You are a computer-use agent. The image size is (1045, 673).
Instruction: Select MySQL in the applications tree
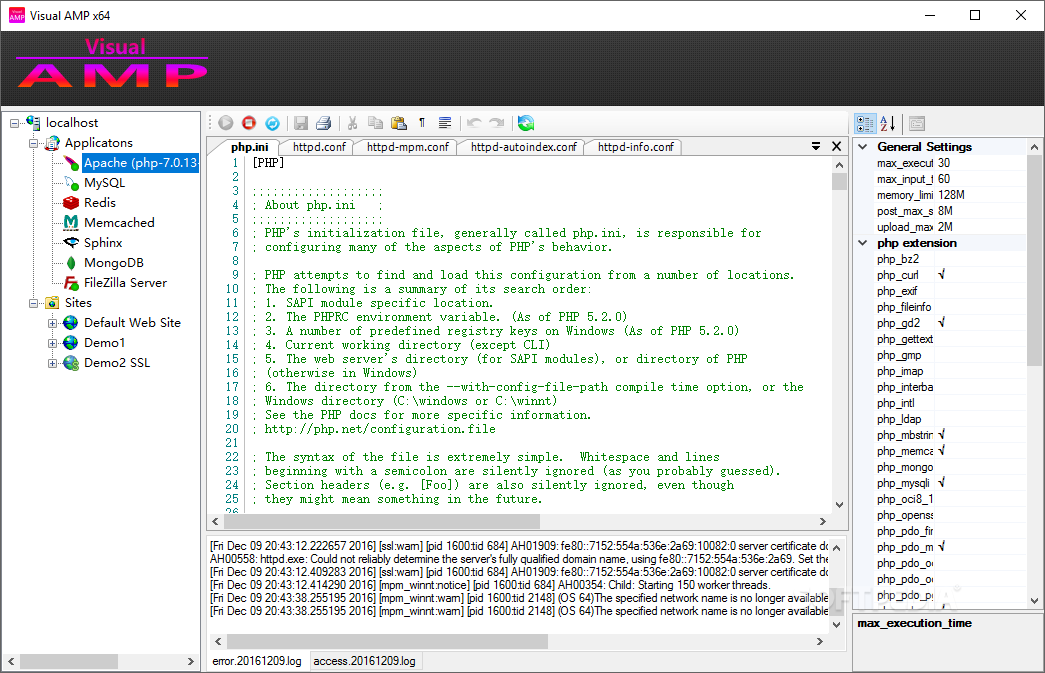click(105, 183)
